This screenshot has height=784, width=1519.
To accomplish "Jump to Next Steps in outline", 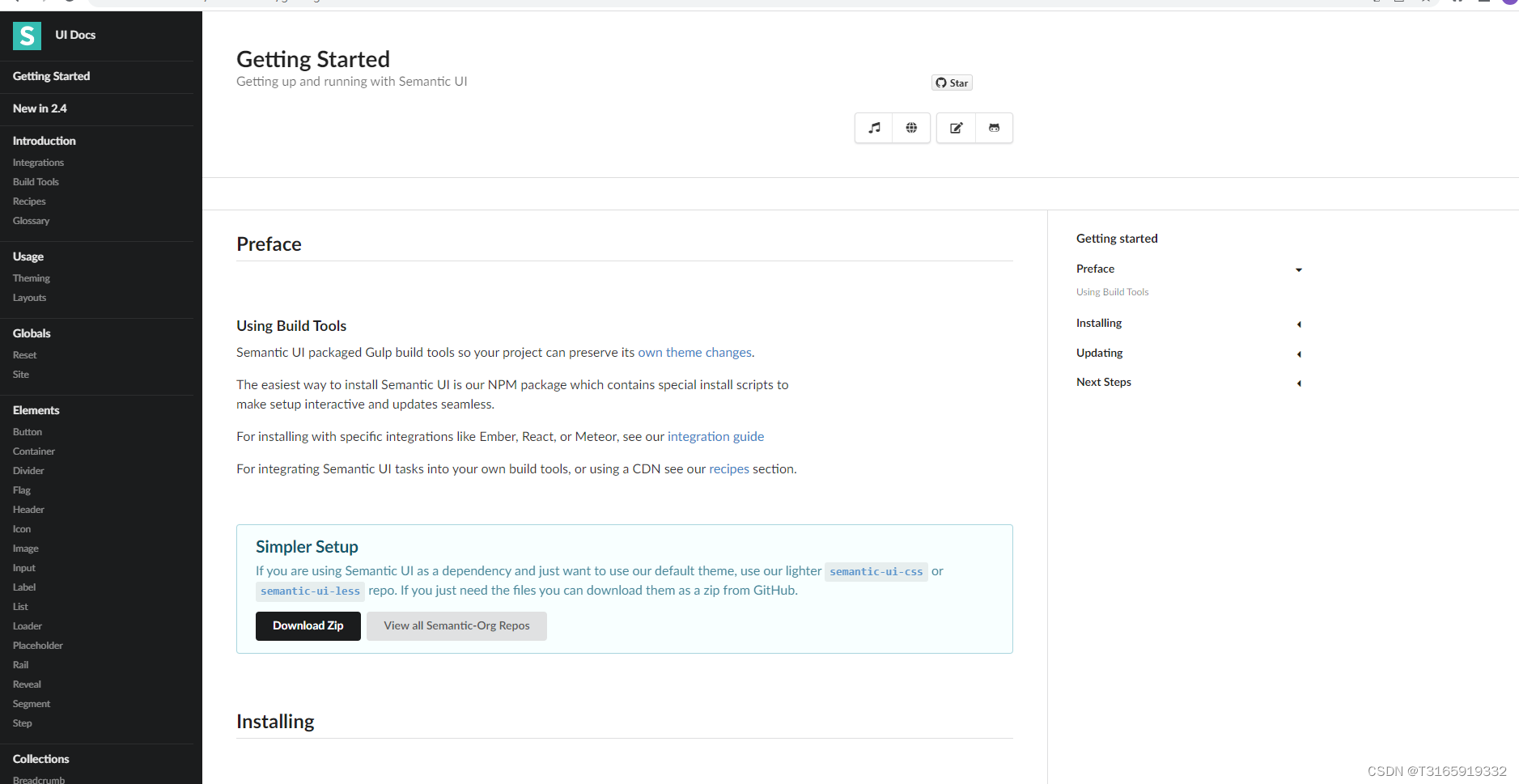I will (1104, 382).
